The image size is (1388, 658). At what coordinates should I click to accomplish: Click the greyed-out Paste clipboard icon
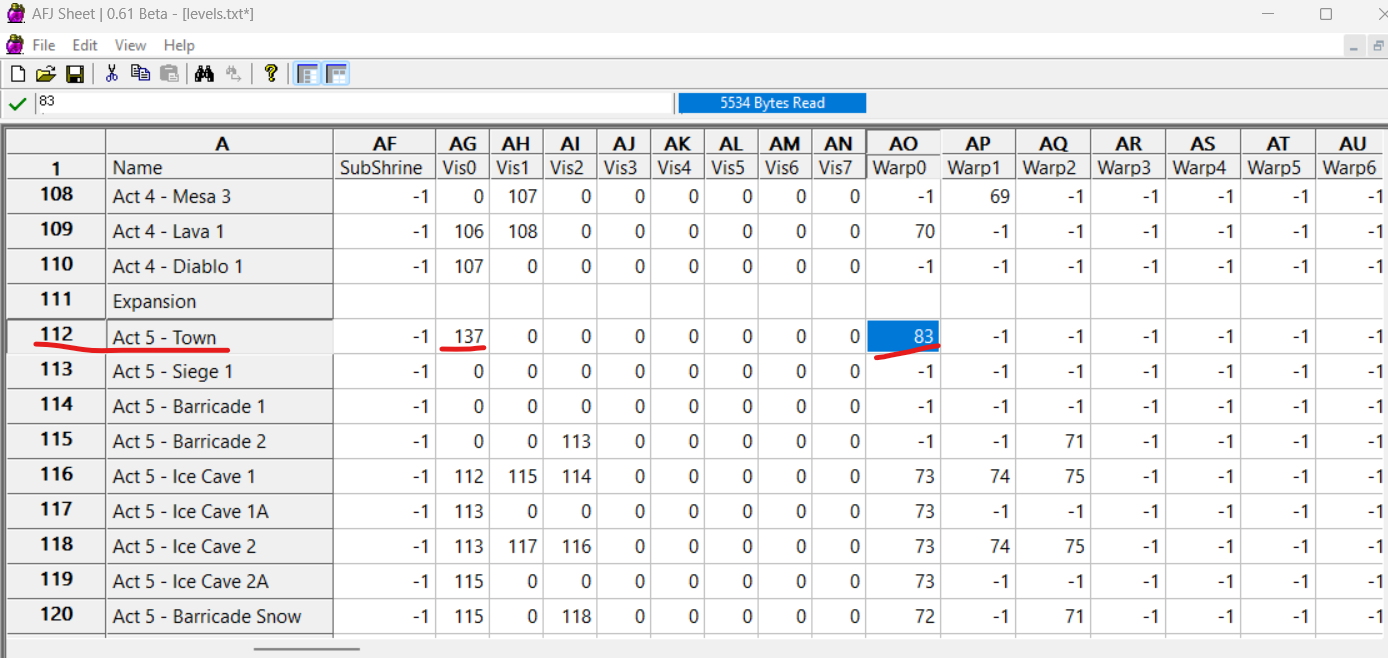[x=169, y=74]
